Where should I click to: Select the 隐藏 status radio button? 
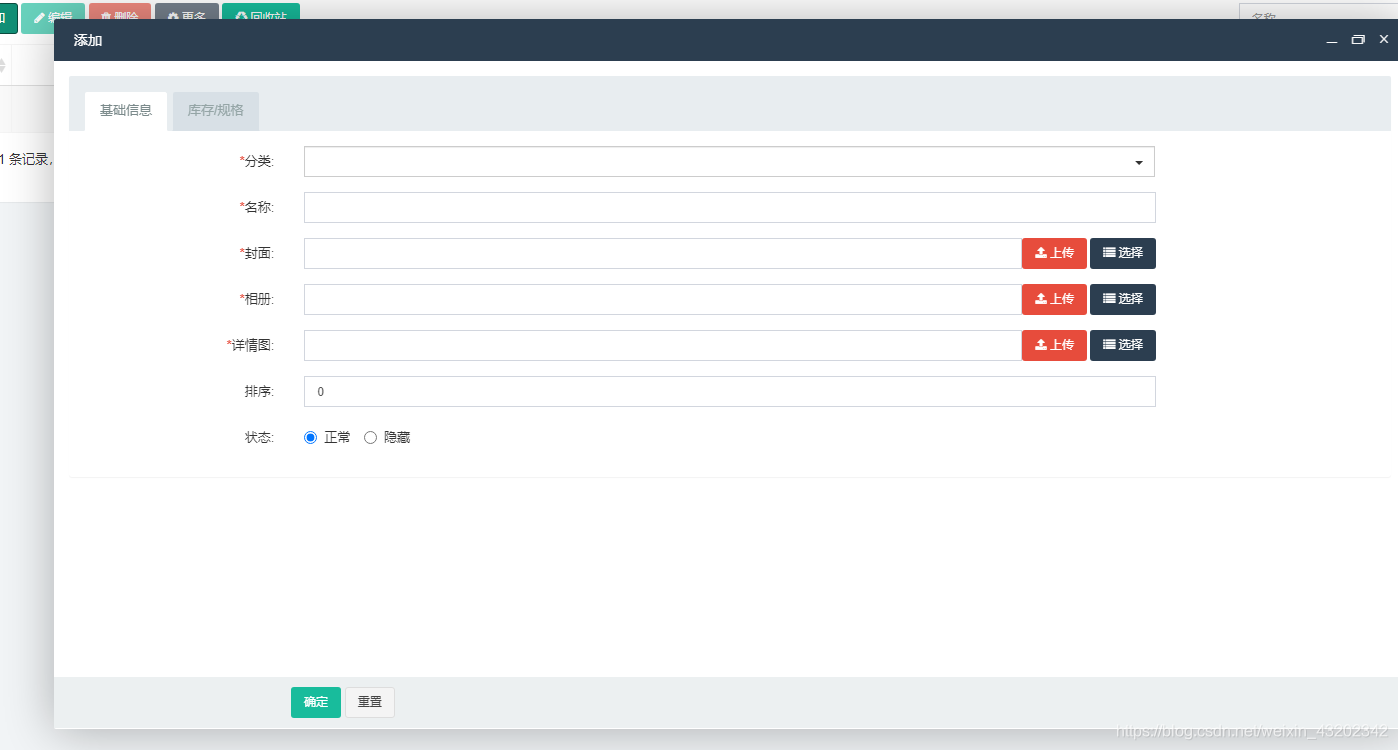click(370, 438)
